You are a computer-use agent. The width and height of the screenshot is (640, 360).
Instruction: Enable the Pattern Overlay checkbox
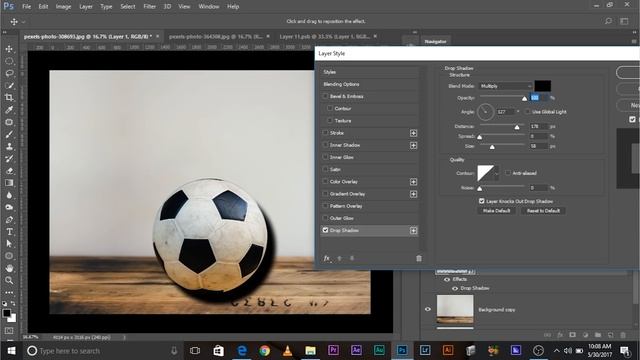(x=325, y=206)
